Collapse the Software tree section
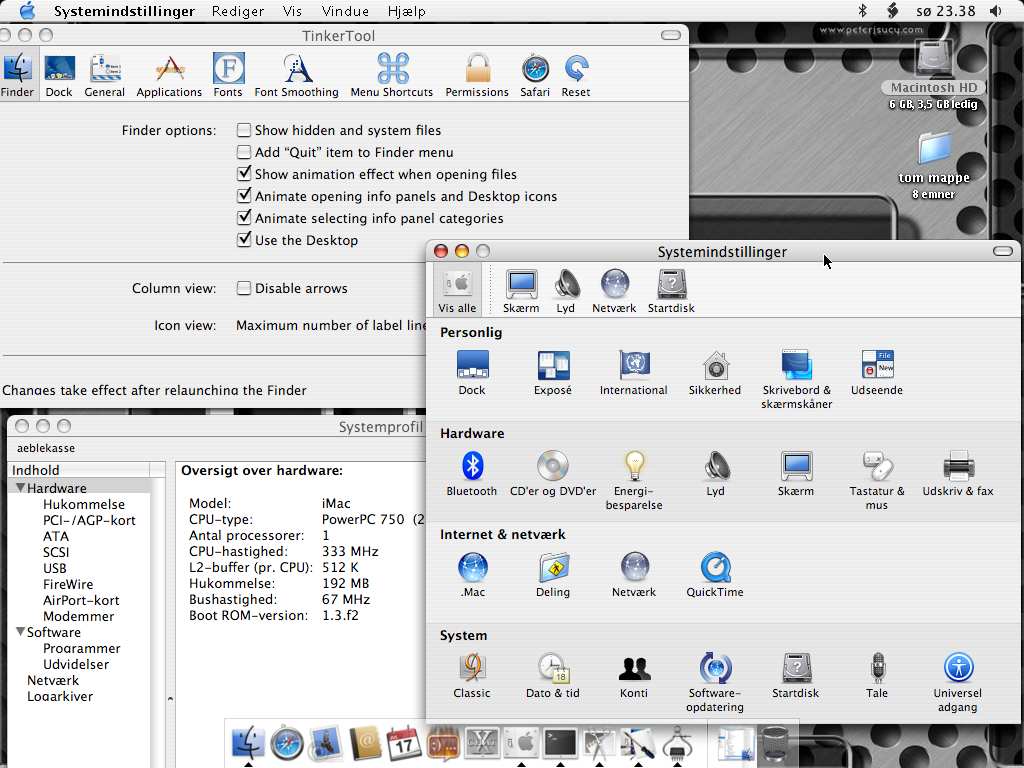Image resolution: width=1024 pixels, height=768 pixels. click(20, 632)
